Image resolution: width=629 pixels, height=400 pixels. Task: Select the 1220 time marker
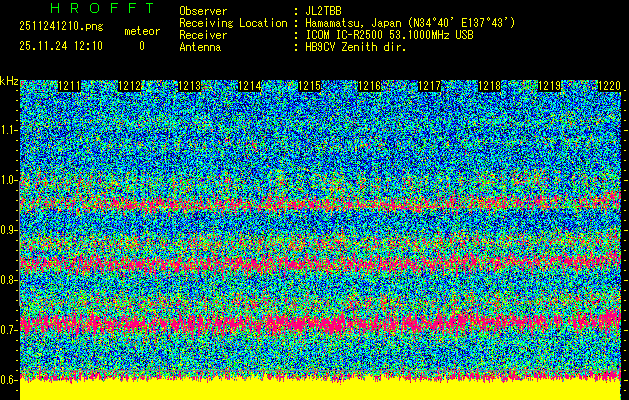click(x=610, y=87)
